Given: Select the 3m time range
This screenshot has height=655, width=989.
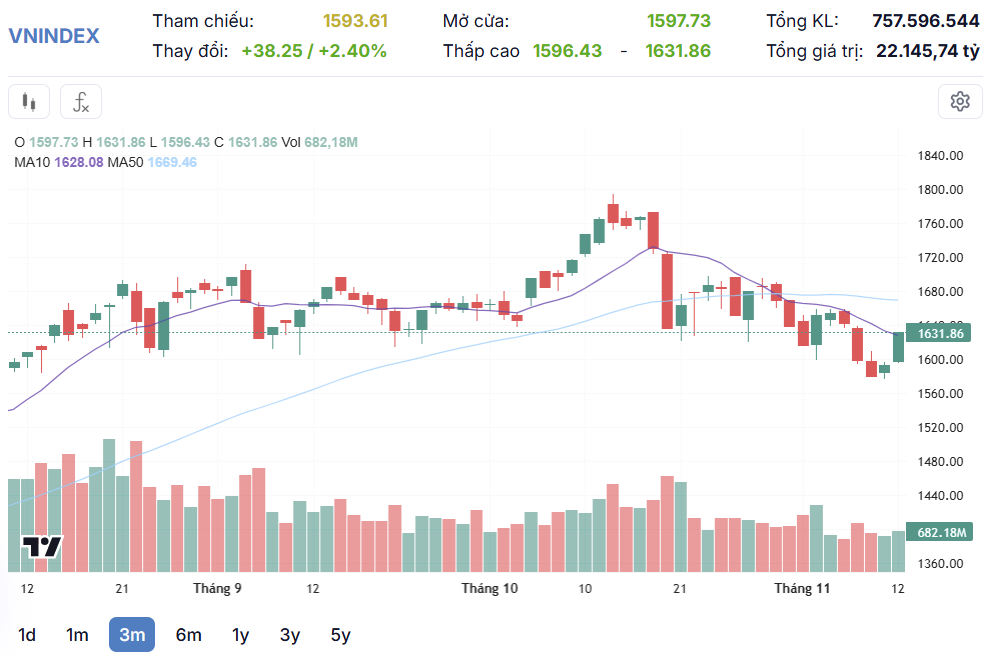Looking at the screenshot, I should click(132, 635).
